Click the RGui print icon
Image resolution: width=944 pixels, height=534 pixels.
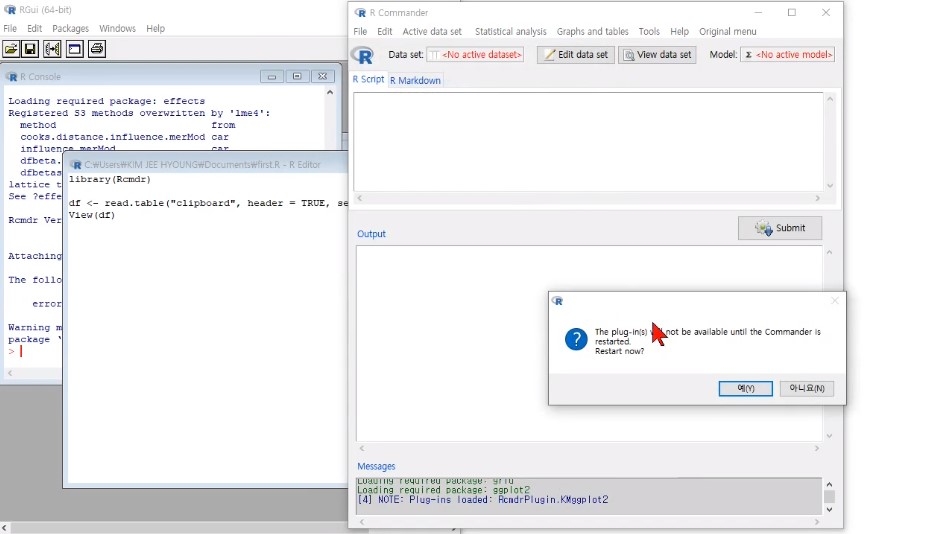[x=97, y=49]
